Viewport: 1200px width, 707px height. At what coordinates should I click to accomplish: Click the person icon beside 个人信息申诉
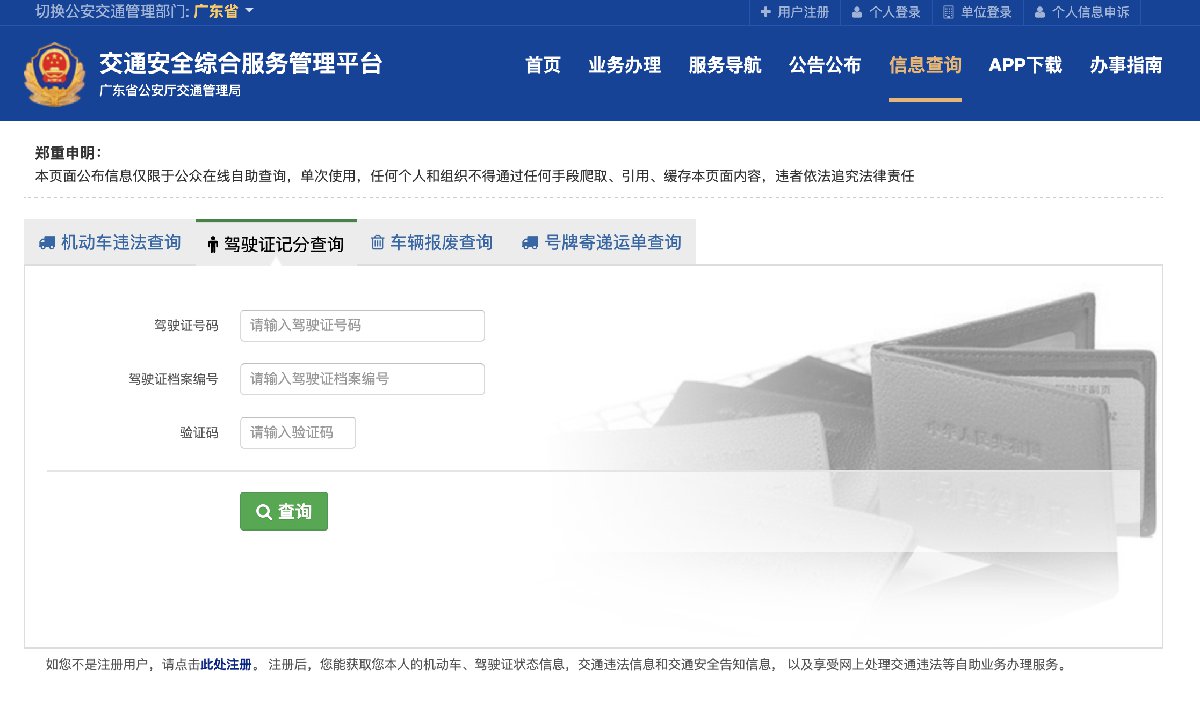click(x=1040, y=12)
